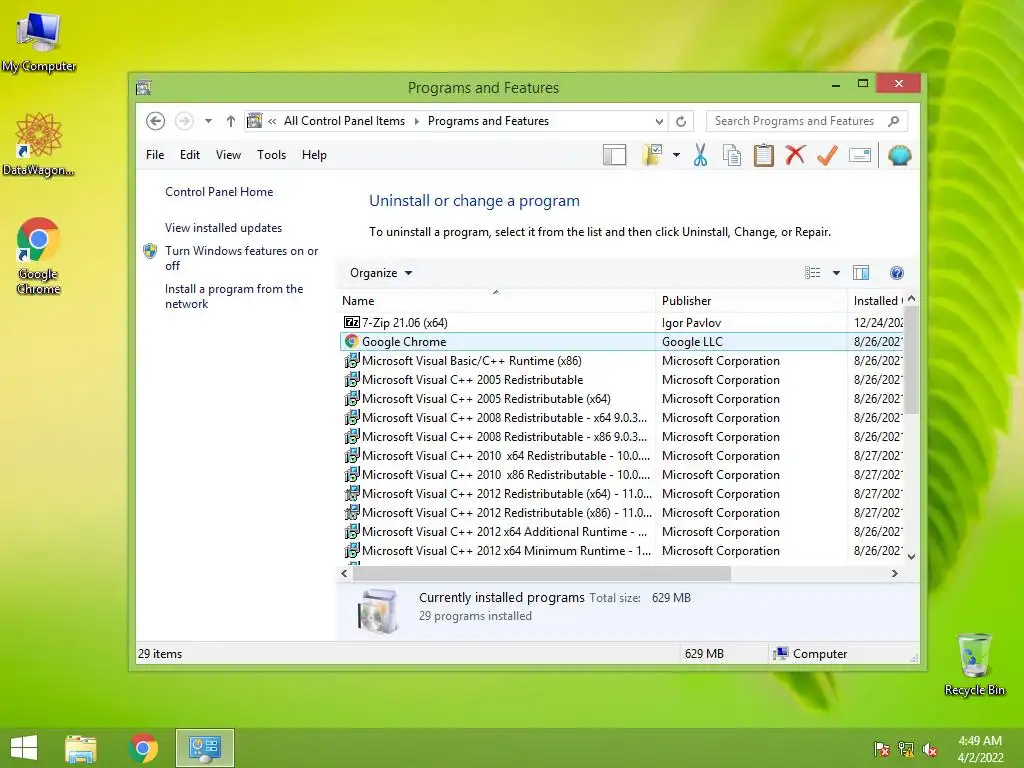1024x768 pixels.
Task: Expand the Organize dropdown
Action: pyautogui.click(x=381, y=273)
